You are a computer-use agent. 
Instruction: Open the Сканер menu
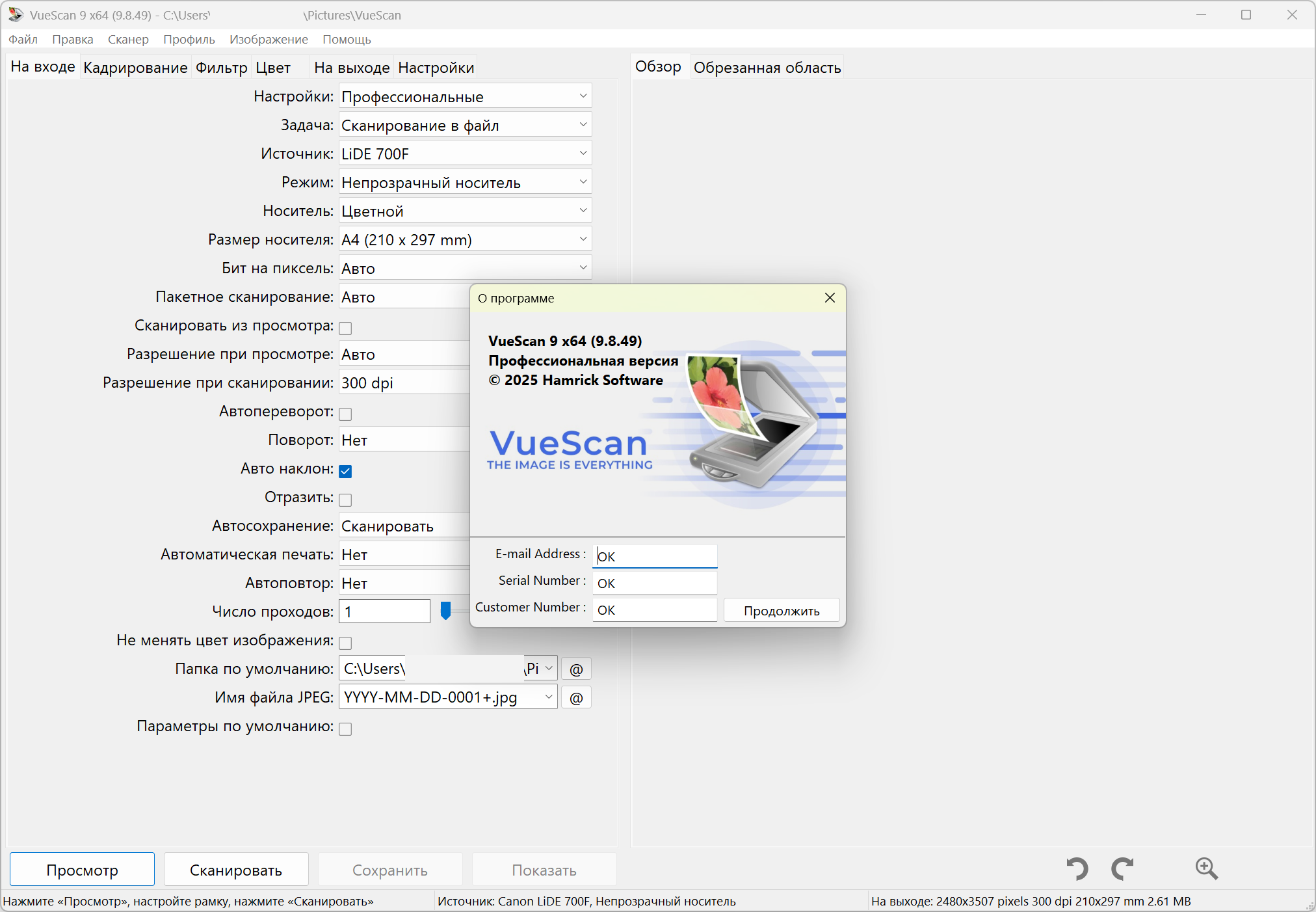pos(128,40)
